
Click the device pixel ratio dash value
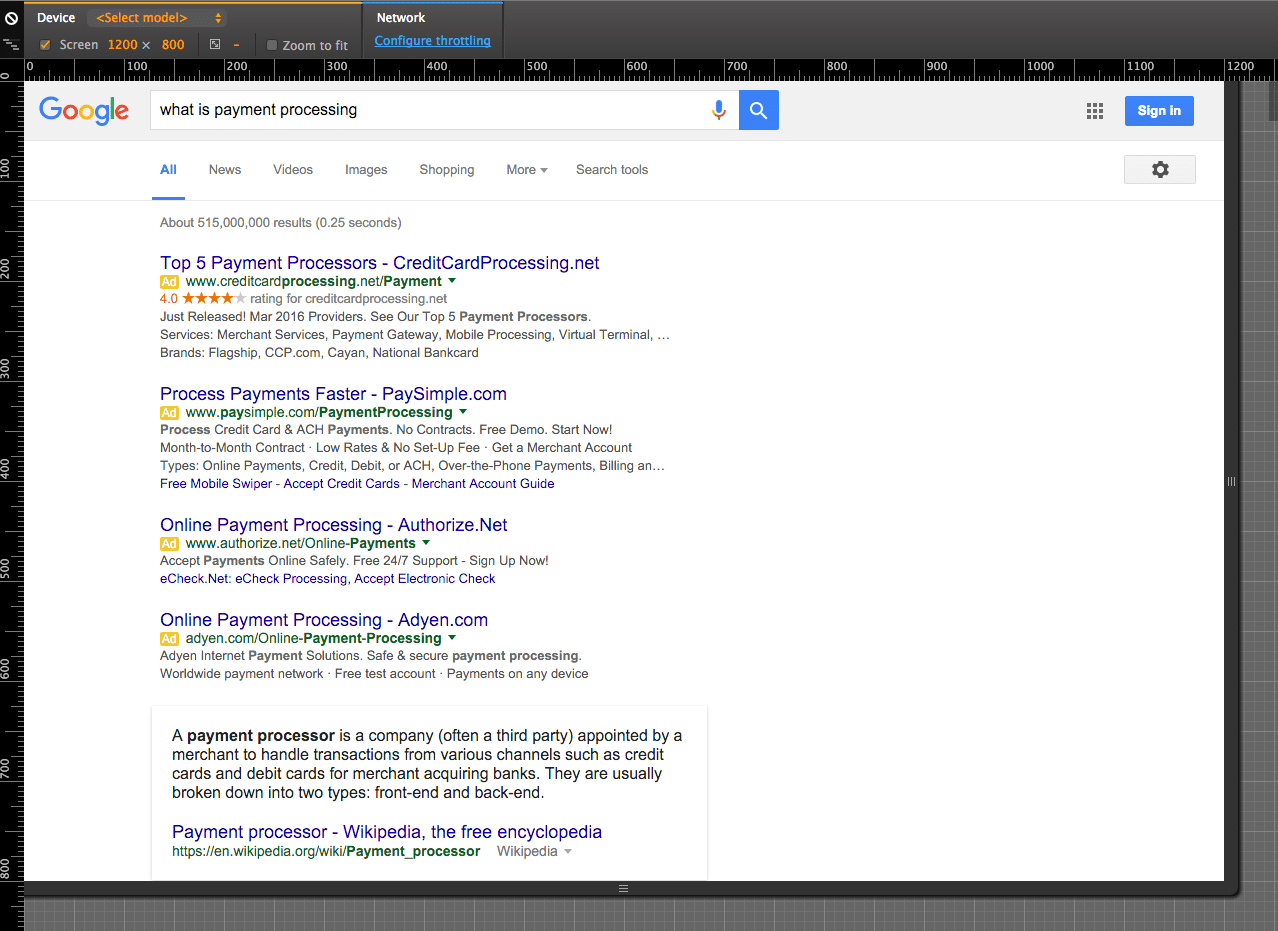[237, 45]
